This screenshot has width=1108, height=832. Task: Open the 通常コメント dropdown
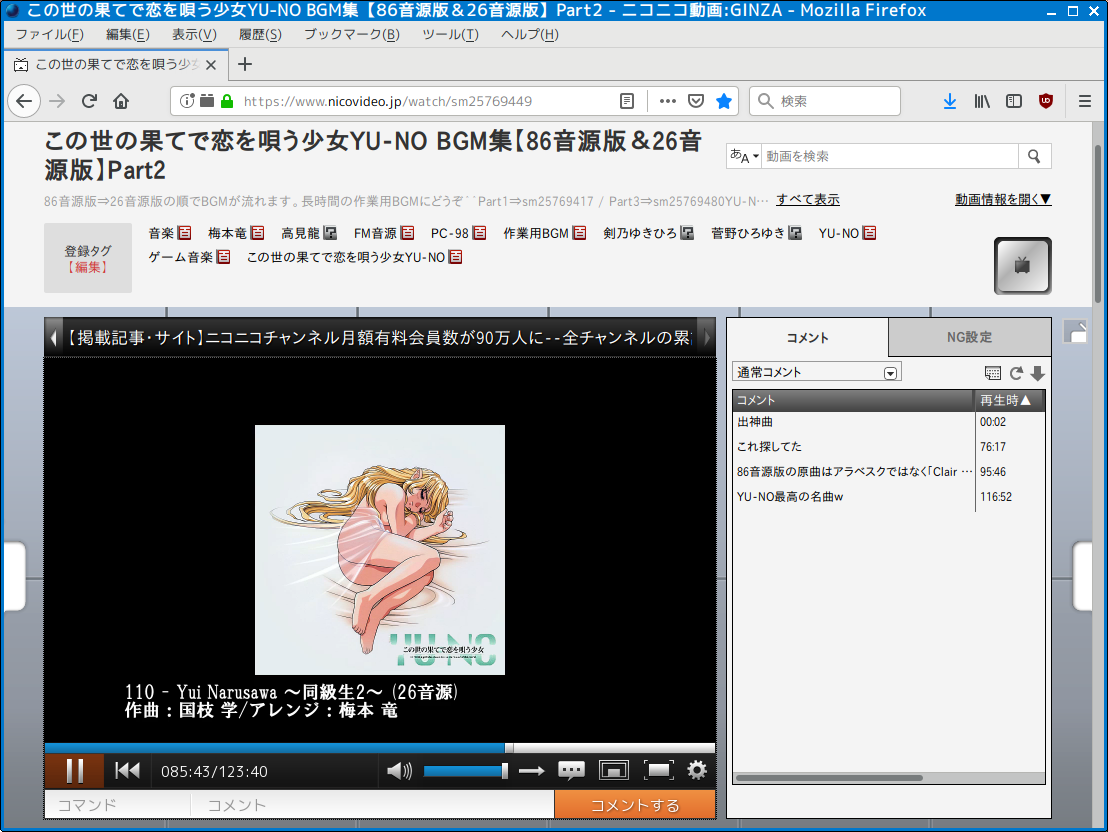[817, 372]
